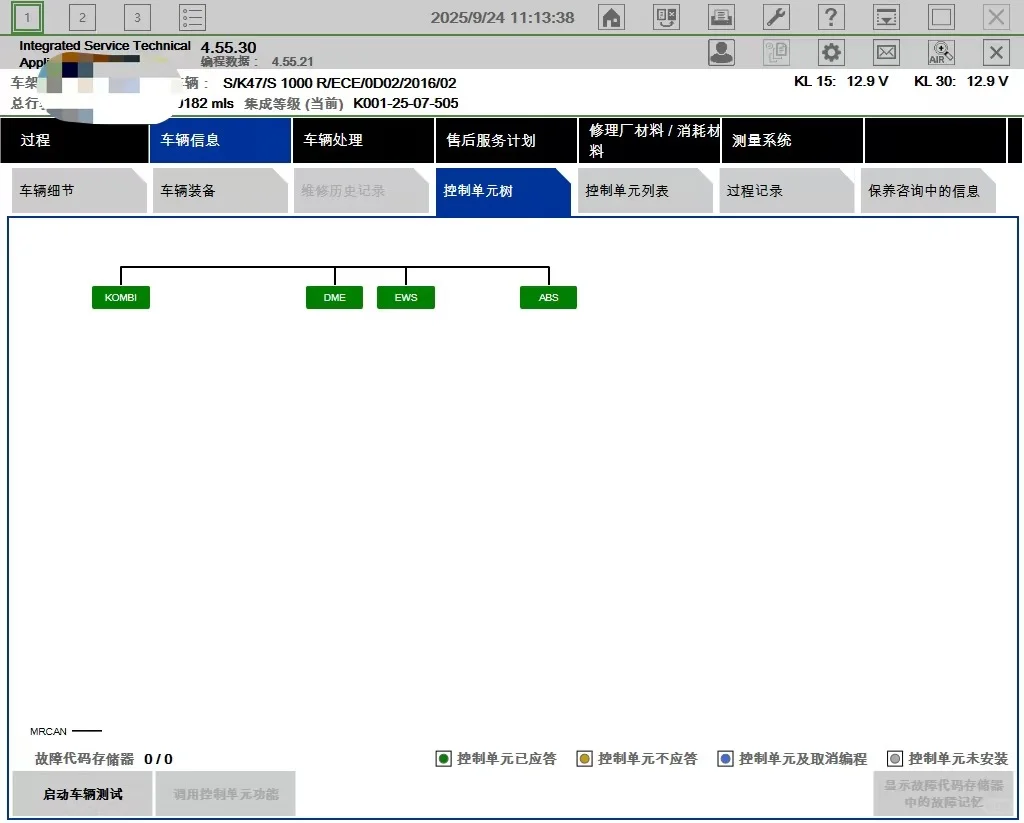Select the EWS control unit node
Screen dimensions: 1024x823
click(406, 297)
